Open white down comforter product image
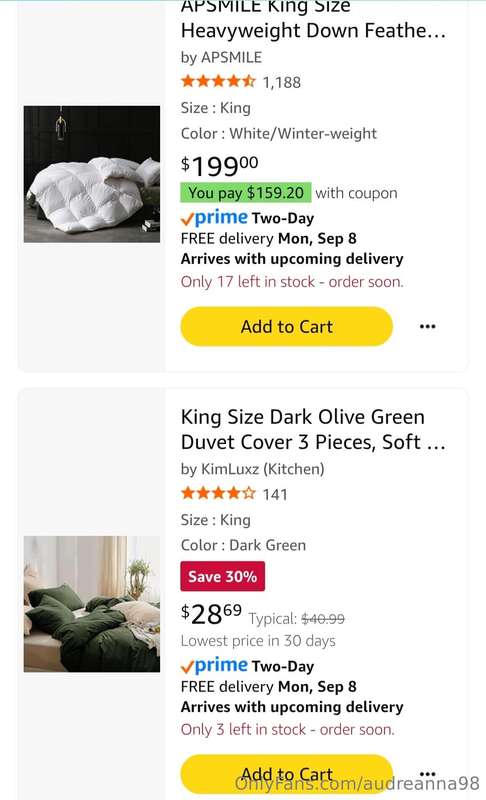 coord(92,174)
